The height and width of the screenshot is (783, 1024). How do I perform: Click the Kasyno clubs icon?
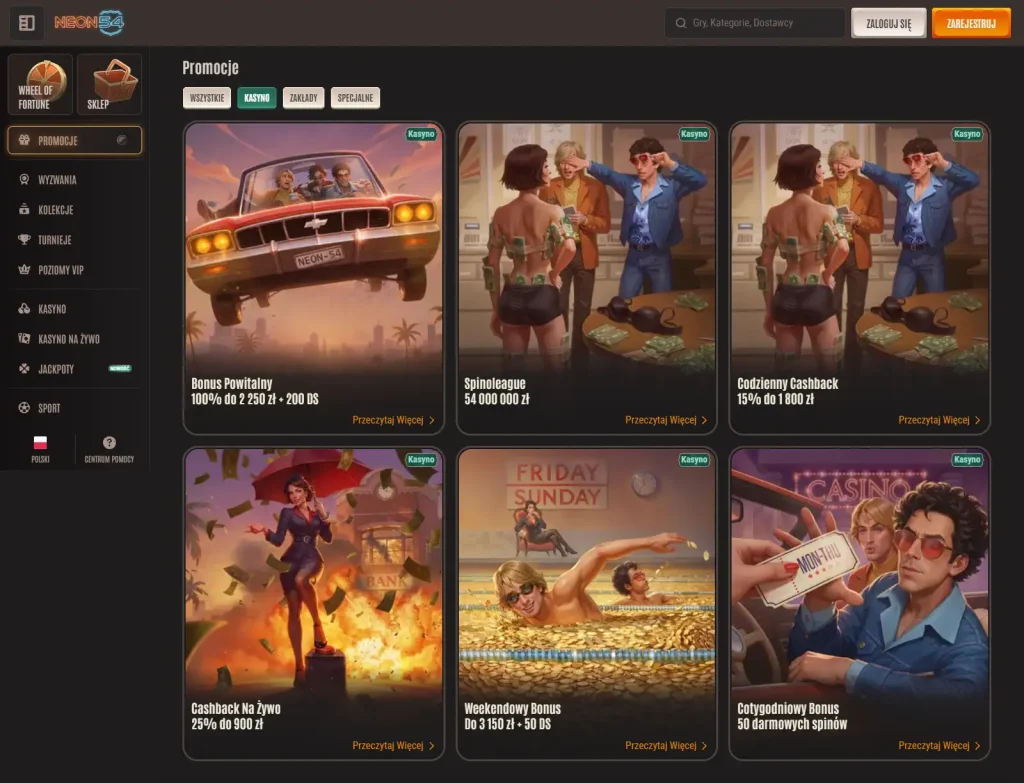tap(24, 309)
